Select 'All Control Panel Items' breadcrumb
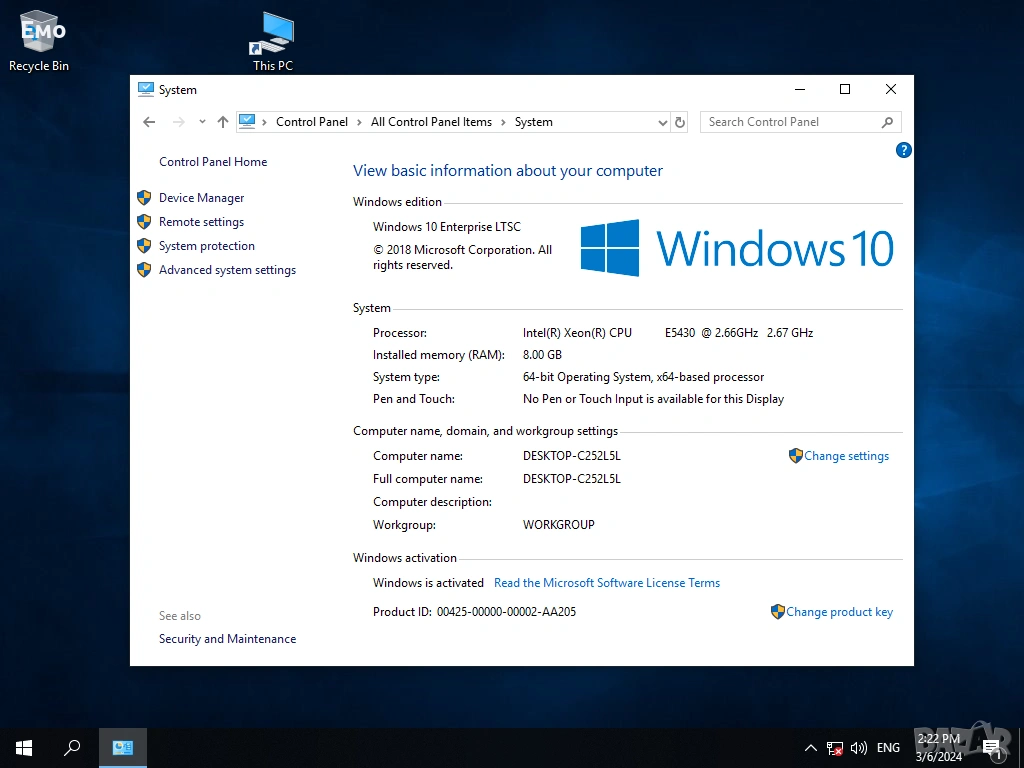The image size is (1024, 768). point(431,122)
